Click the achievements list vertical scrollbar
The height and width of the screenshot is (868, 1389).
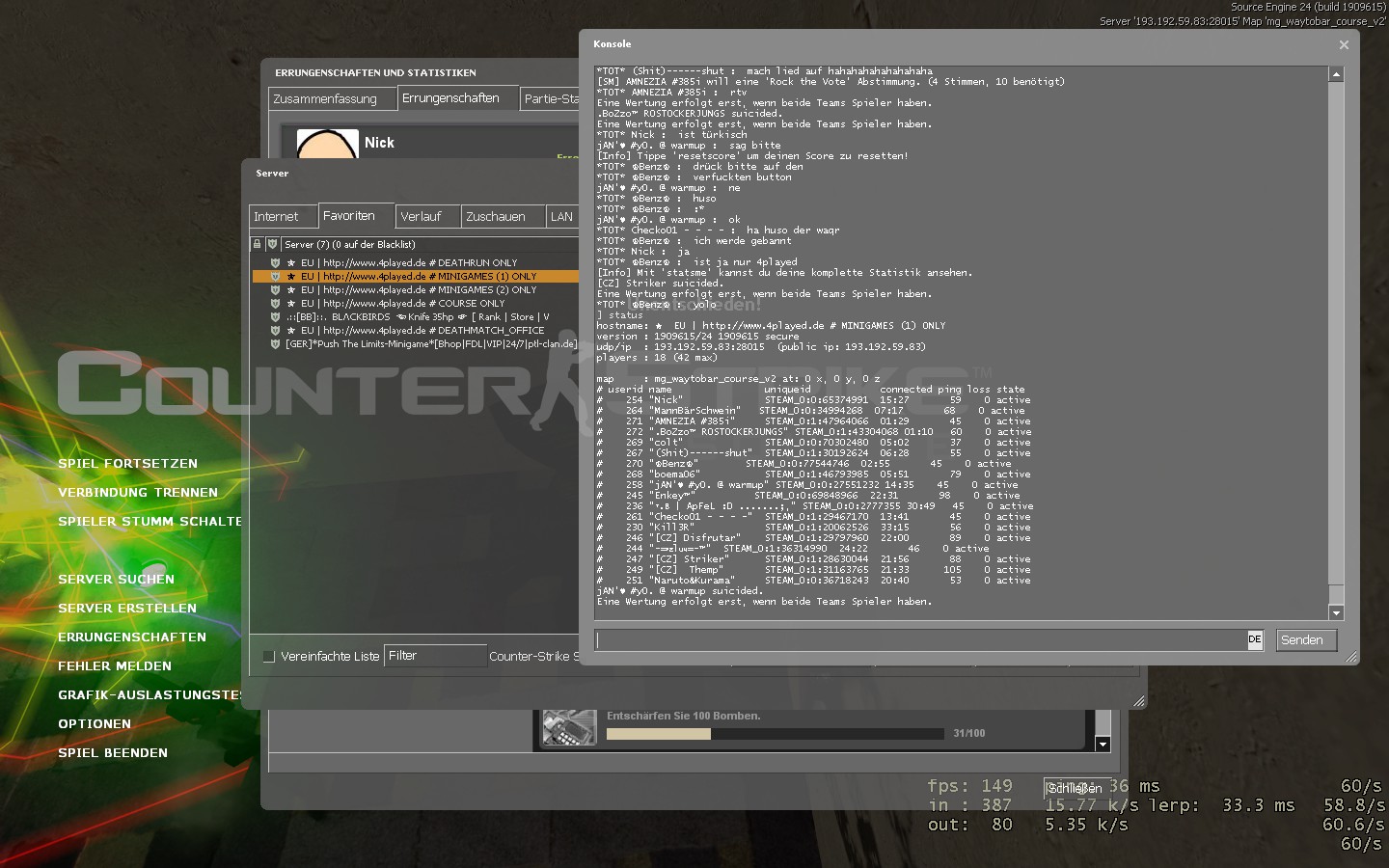click(x=1103, y=723)
